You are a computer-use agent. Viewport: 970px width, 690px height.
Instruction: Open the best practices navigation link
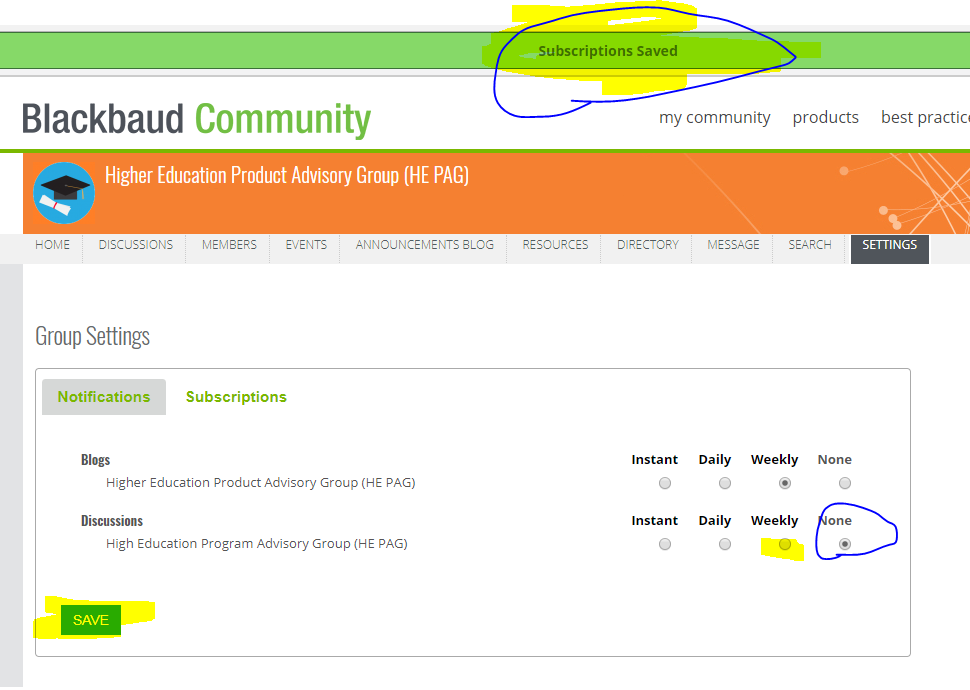coord(925,117)
